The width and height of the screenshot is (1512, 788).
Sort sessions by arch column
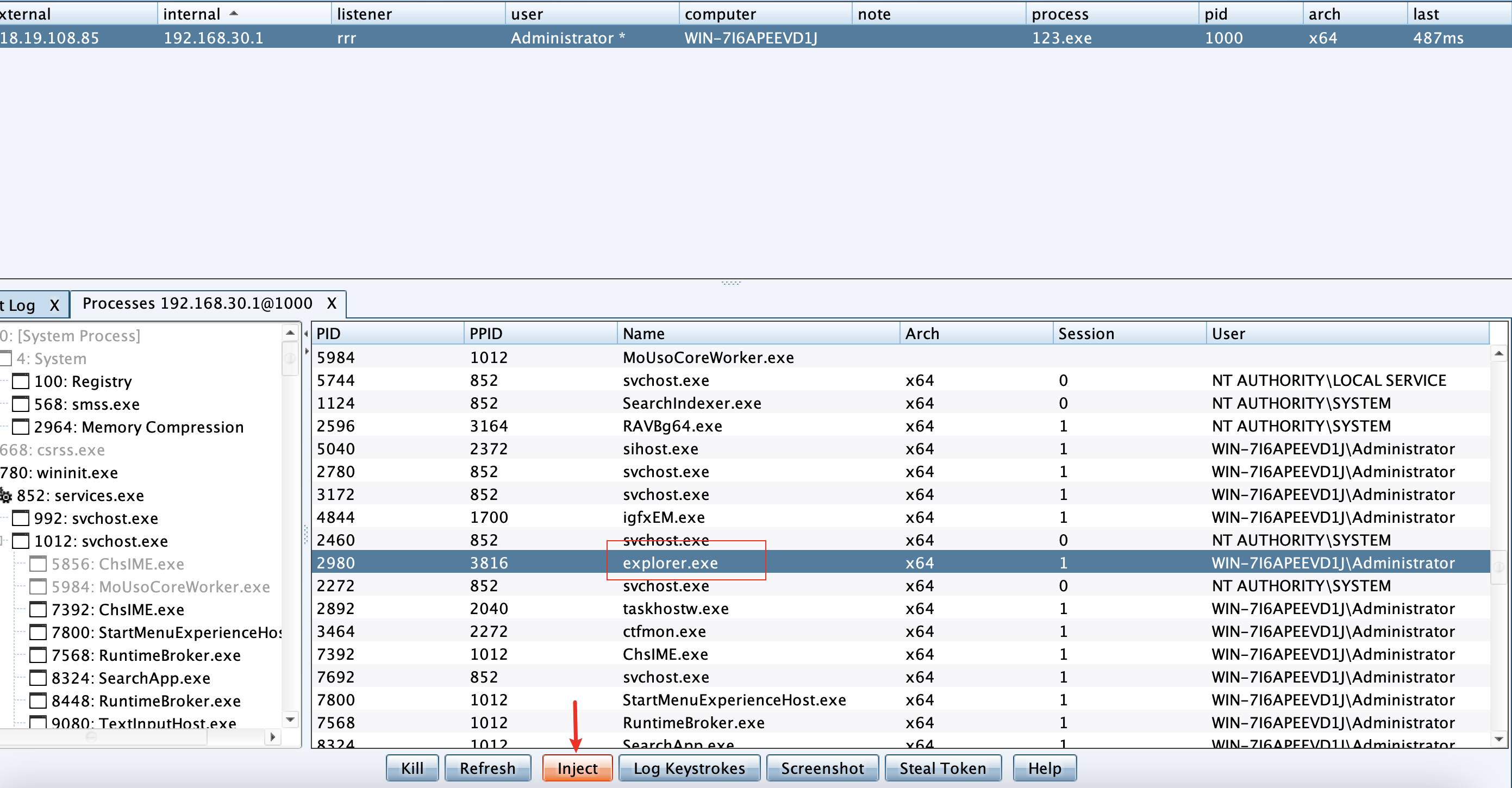[1355, 14]
